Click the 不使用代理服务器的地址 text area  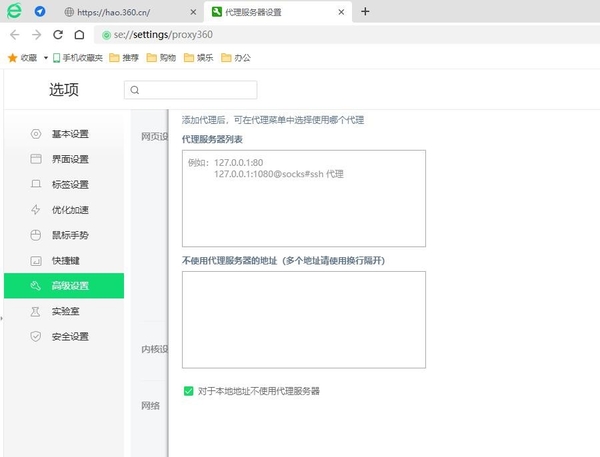(303, 319)
